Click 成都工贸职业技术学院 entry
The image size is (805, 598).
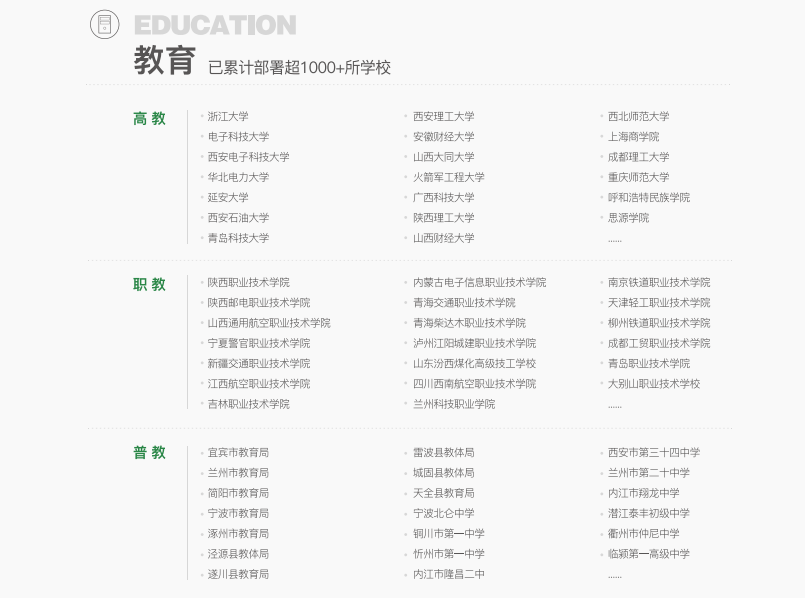[x=659, y=343]
